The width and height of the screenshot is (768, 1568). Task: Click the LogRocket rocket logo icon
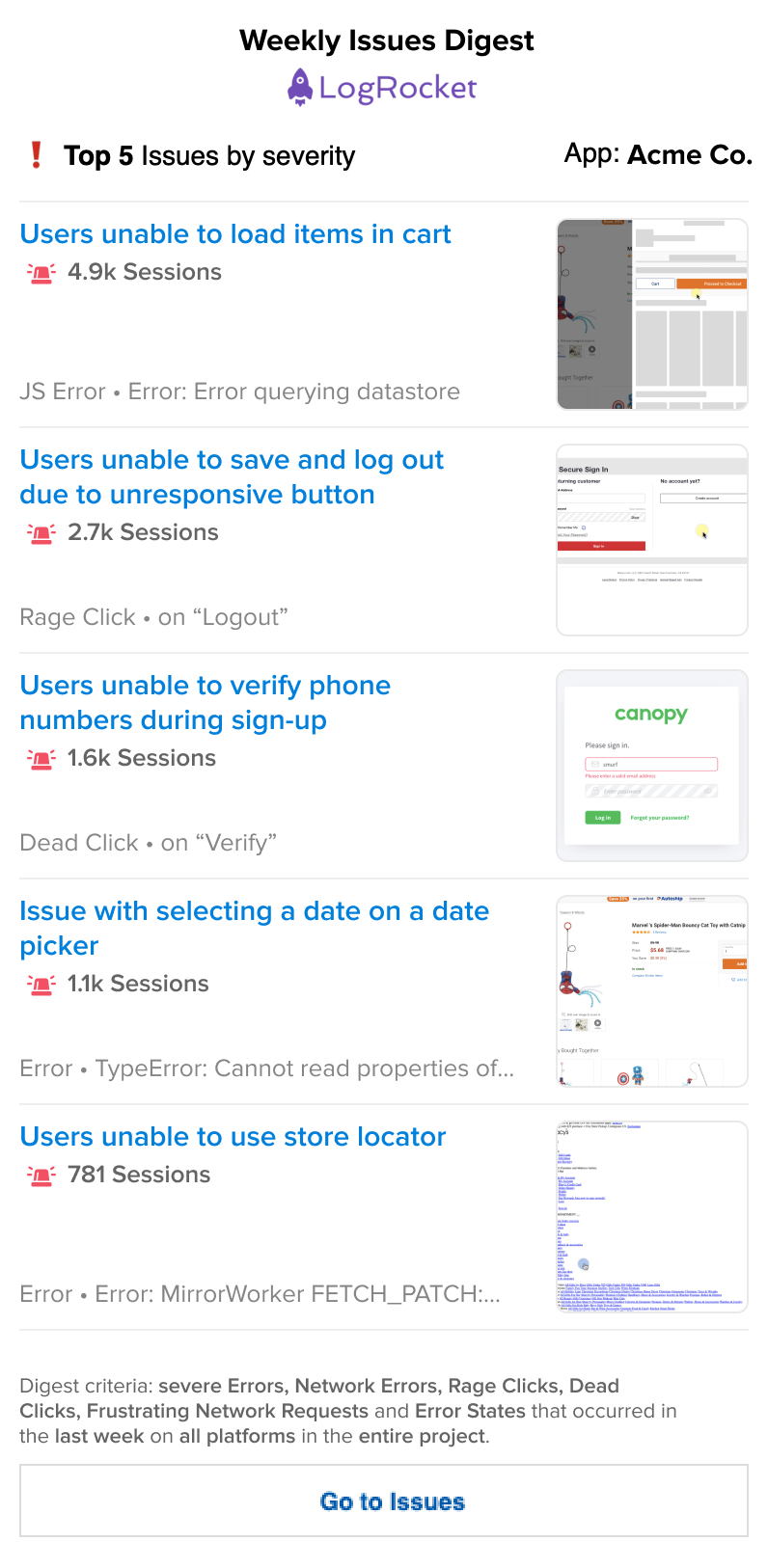[300, 88]
